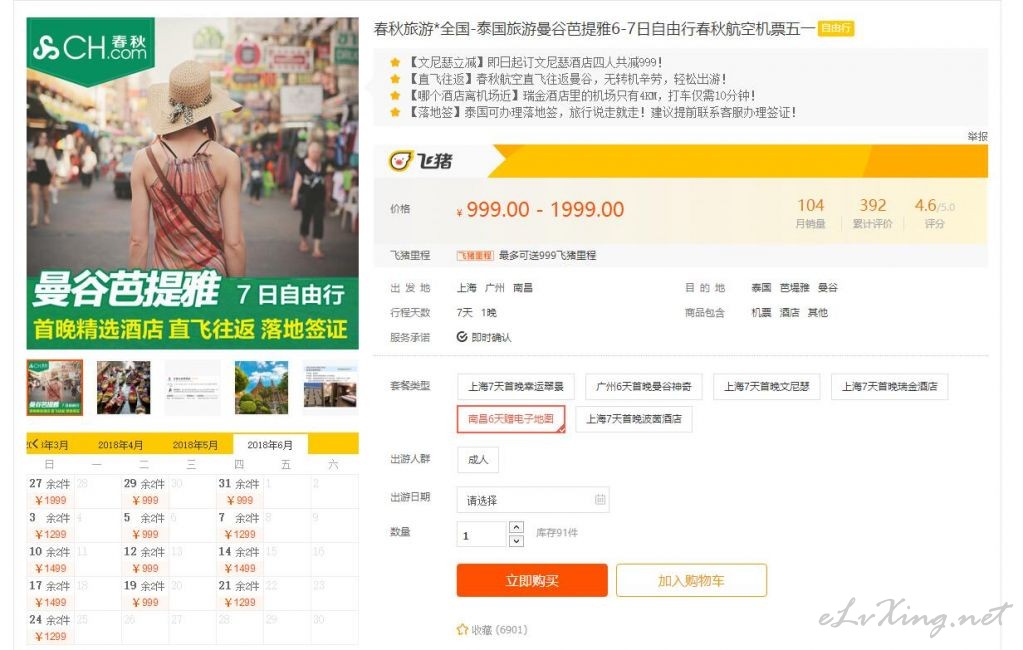Pick calendar date 29 priced ¥999
Image resolution: width=1023 pixels, height=650 pixels.
pyautogui.click(x=144, y=491)
